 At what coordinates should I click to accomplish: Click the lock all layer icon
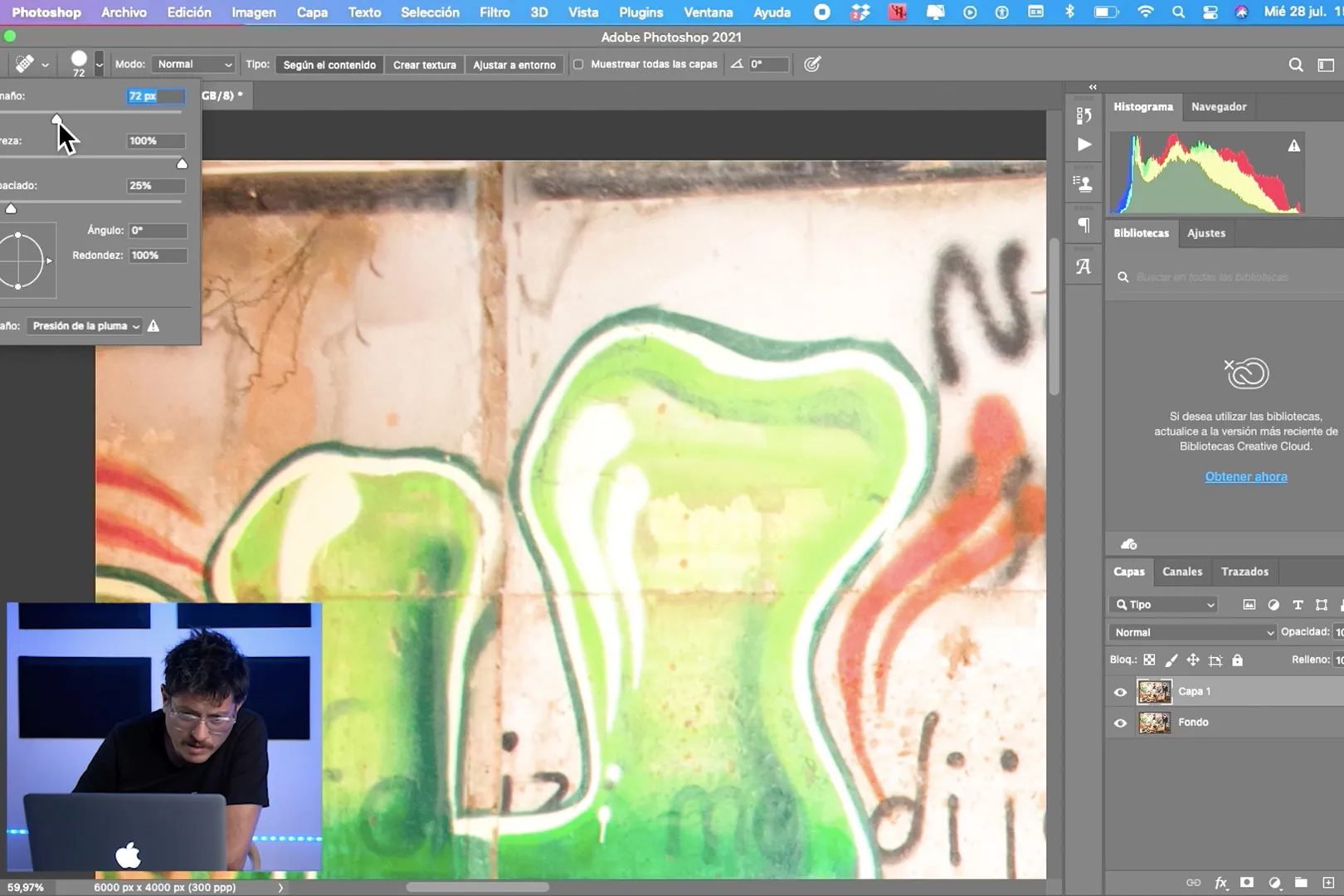[x=1237, y=660]
